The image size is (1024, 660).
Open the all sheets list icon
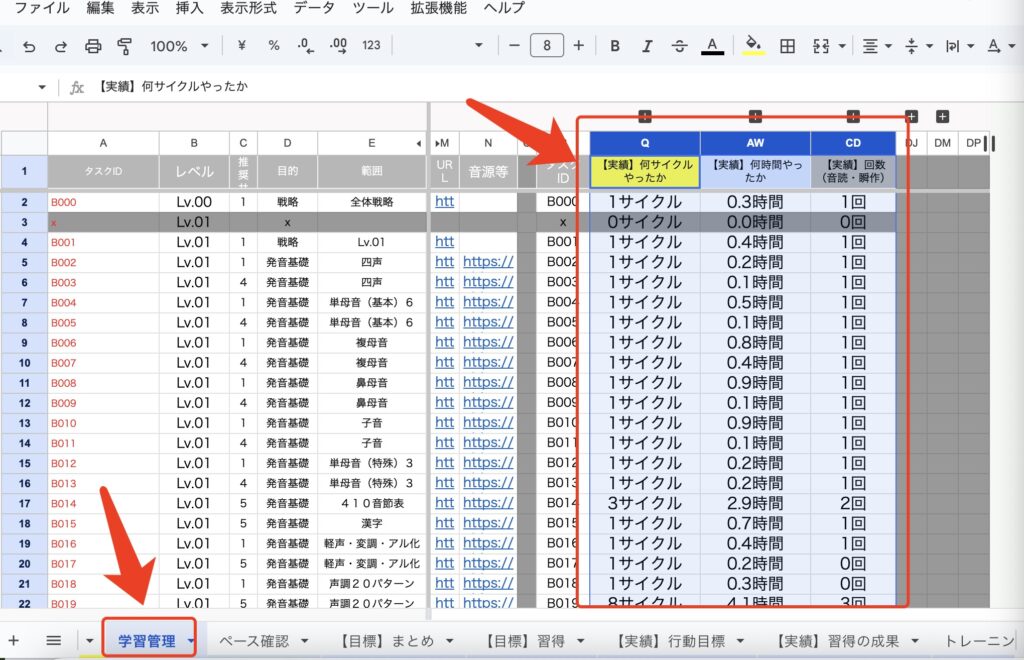[x=54, y=640]
